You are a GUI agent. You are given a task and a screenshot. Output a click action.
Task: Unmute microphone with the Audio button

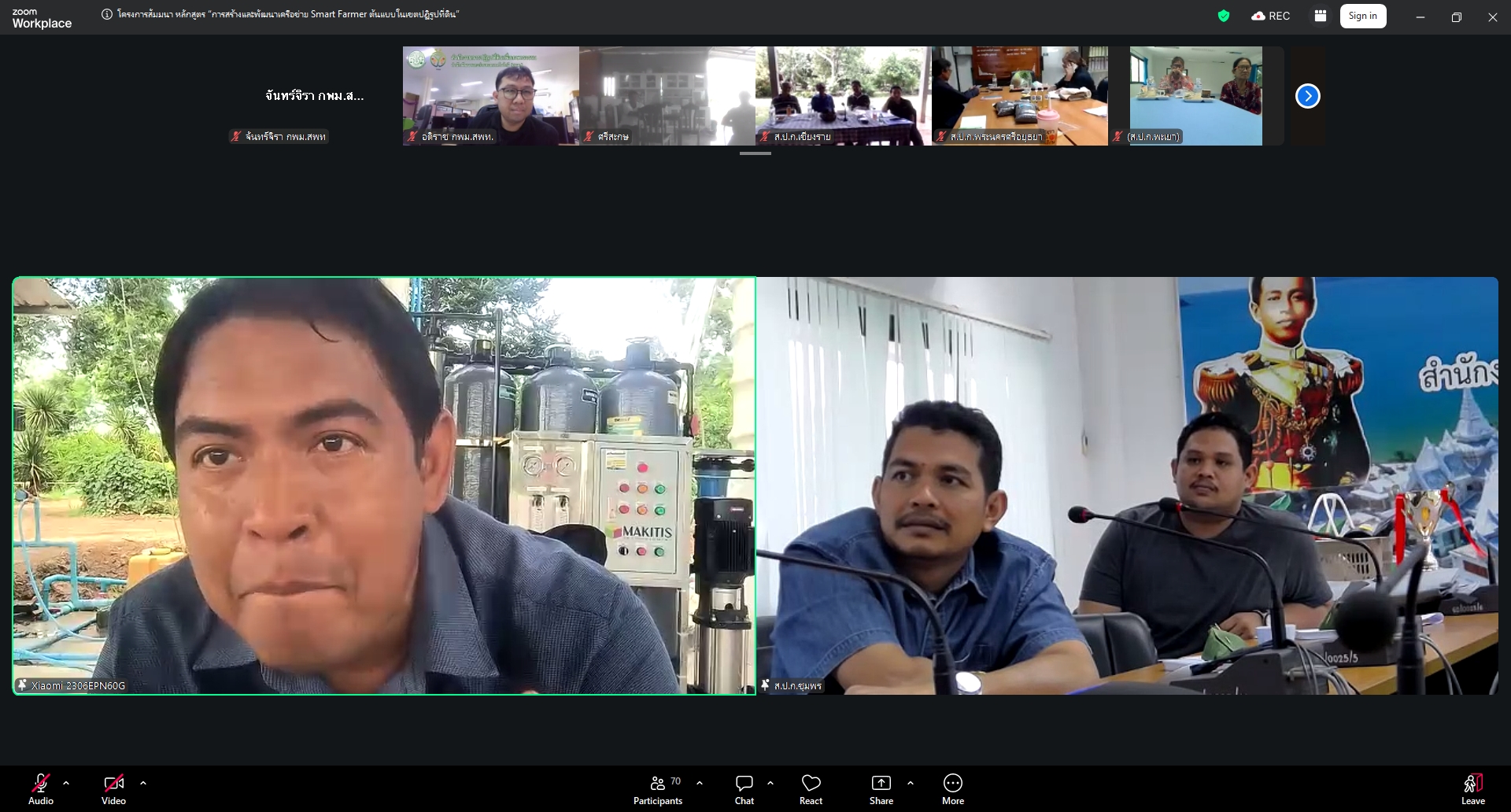click(41, 789)
